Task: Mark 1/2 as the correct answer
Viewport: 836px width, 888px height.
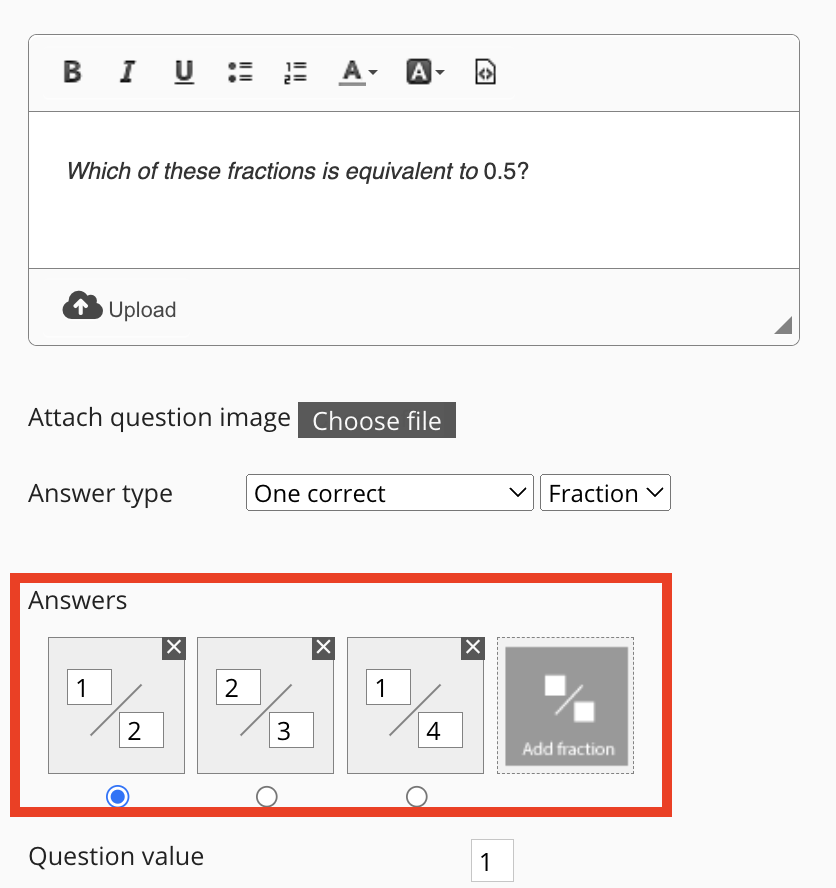Action: (x=118, y=796)
